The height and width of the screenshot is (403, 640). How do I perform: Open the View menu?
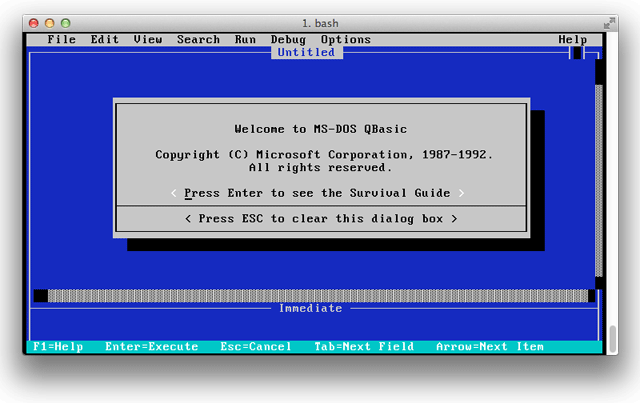tap(148, 40)
